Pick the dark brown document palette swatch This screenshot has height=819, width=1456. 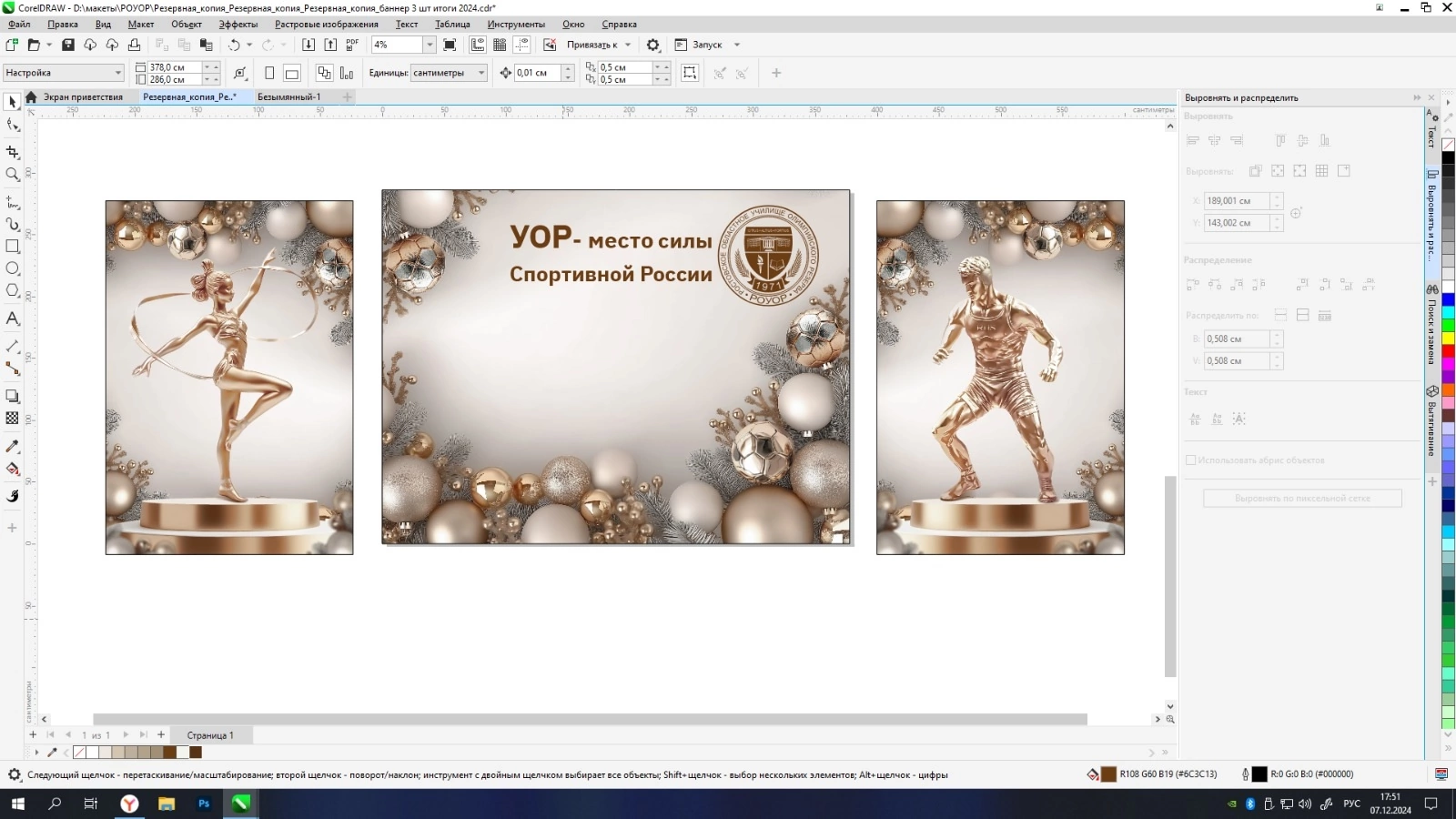tap(196, 753)
